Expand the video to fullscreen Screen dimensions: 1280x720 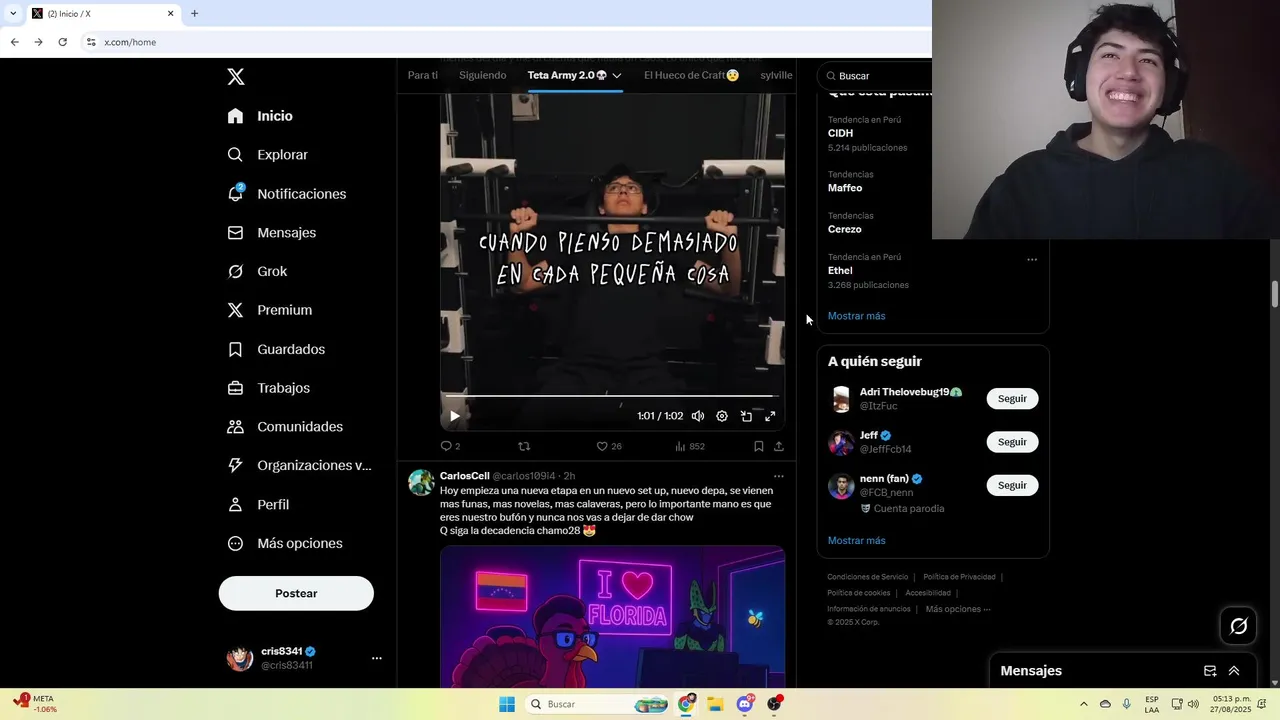[770, 416]
